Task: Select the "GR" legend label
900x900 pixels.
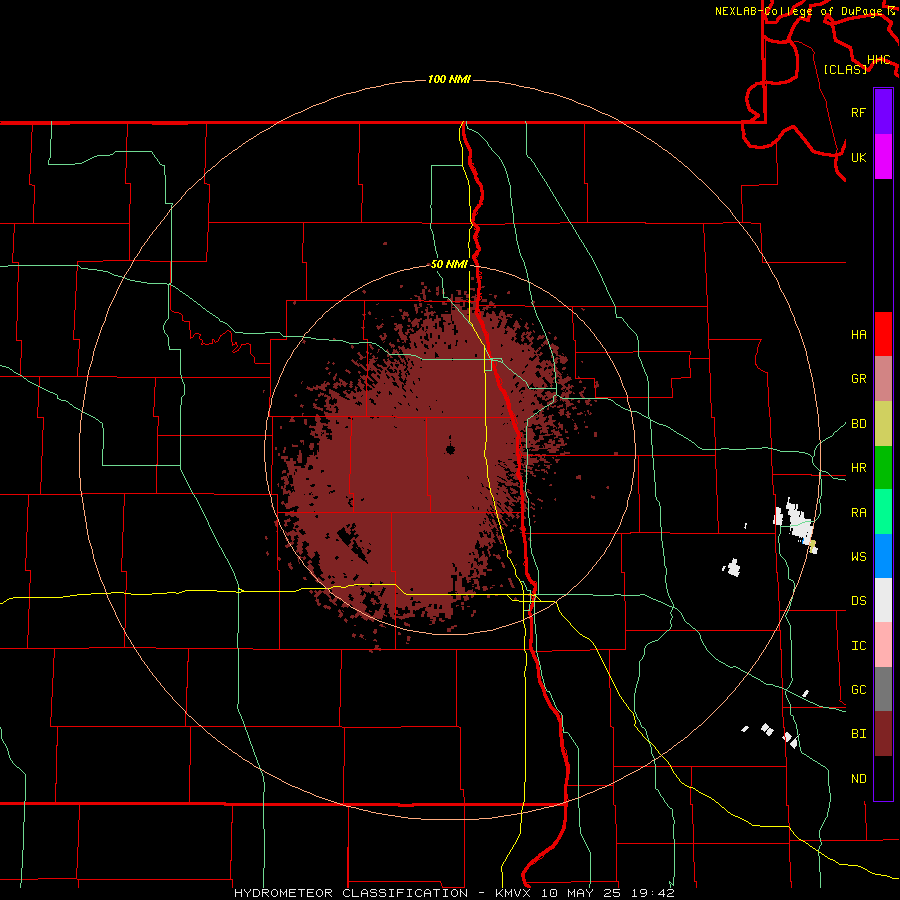Action: [x=858, y=379]
